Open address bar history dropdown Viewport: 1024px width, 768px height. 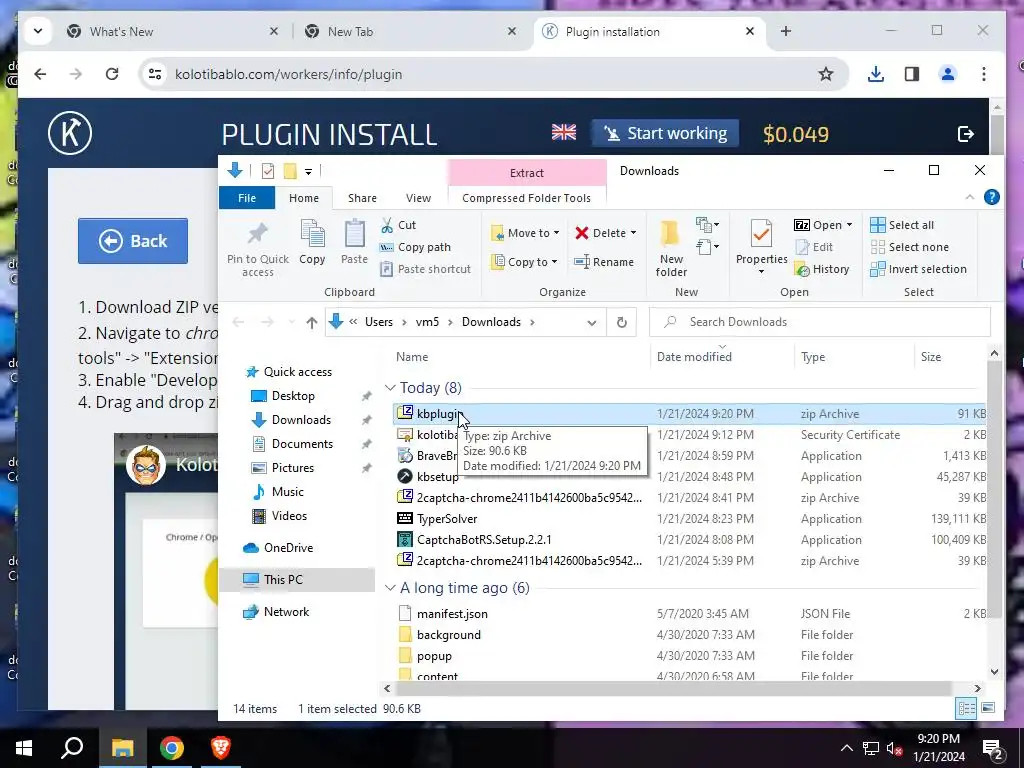click(592, 322)
